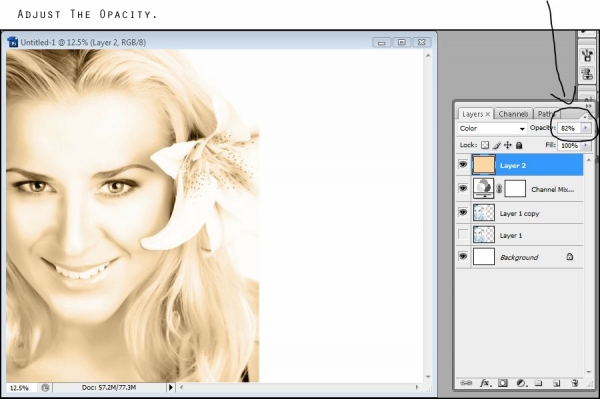Viewport: 600px width, 399px height.
Task: Click the Channel Mixer adjustment icon
Action: pos(484,188)
